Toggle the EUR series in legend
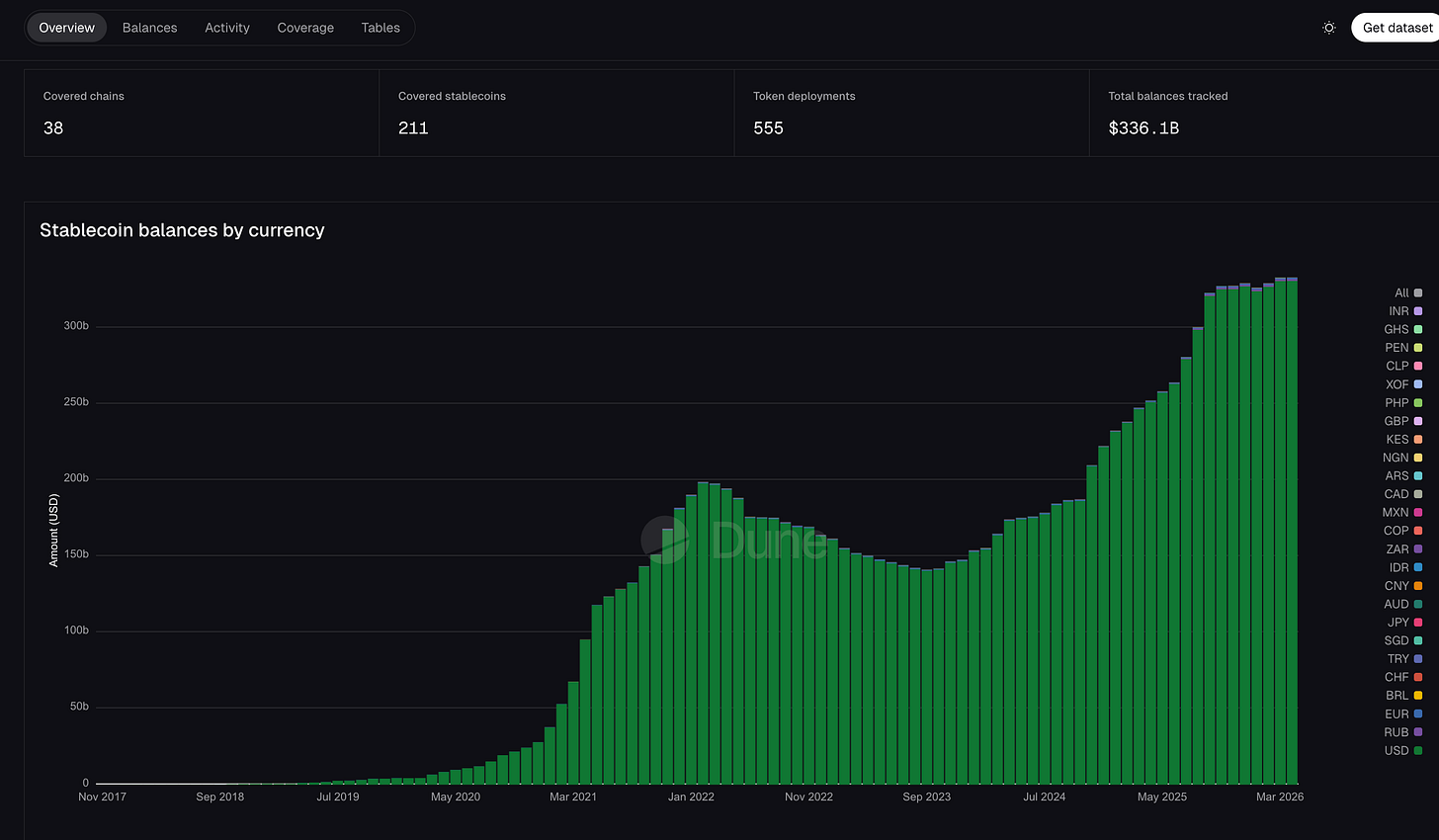The height and width of the screenshot is (840, 1439). click(1403, 714)
